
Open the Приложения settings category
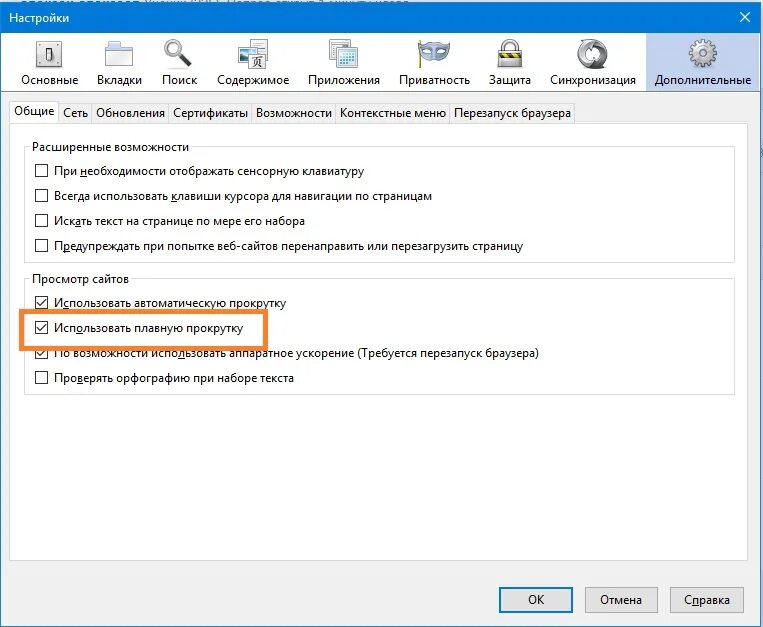click(x=344, y=62)
